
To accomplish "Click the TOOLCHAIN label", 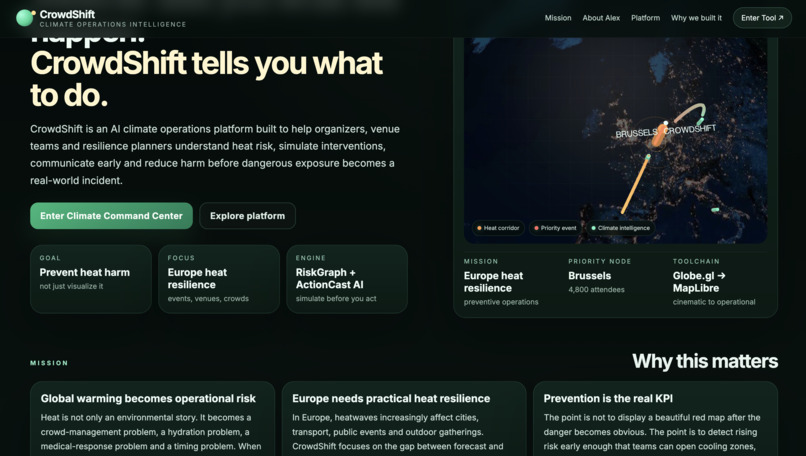I will pos(696,262).
